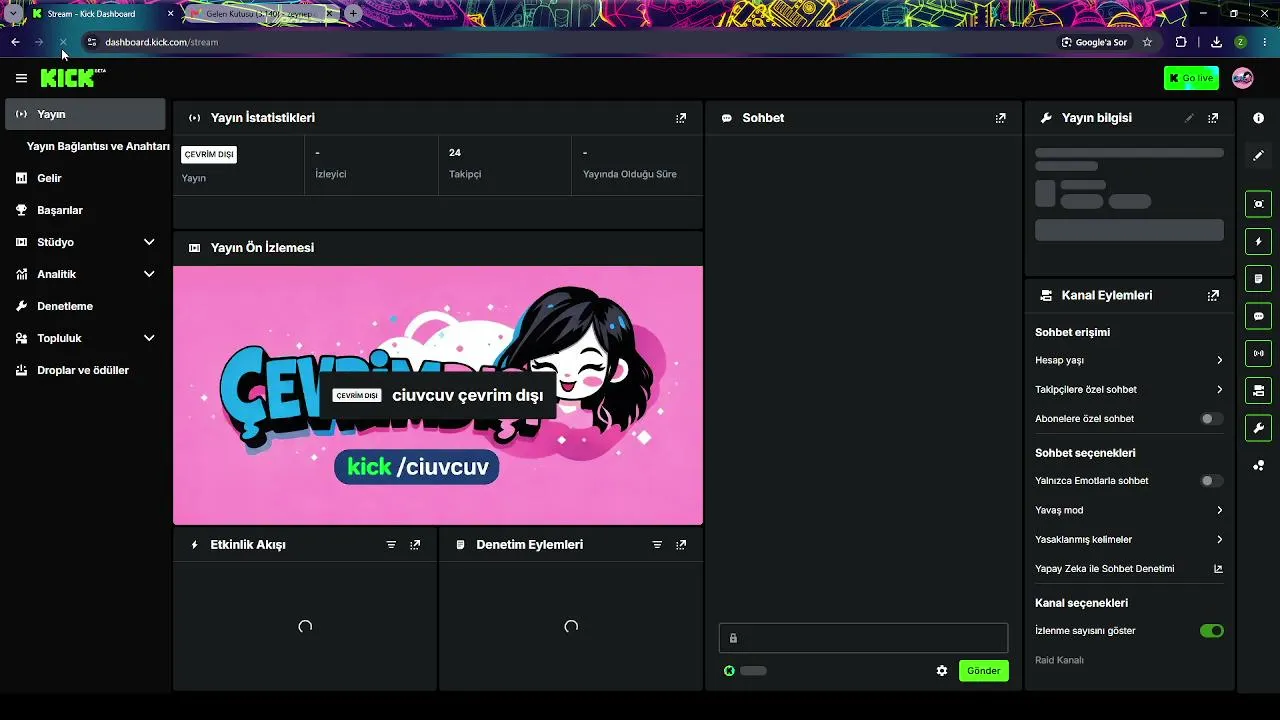Stop page loading with the X button
Image resolution: width=1280 pixels, height=720 pixels.
62,42
